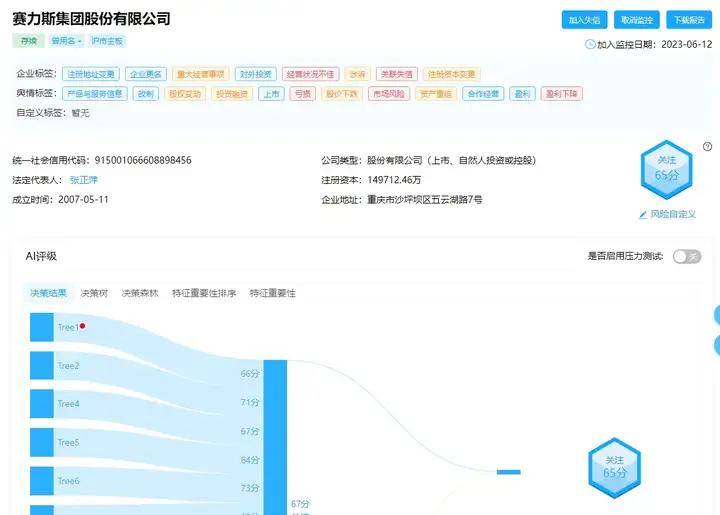Open the 决策森林 tab
This screenshot has width=720, height=515.
coord(140,293)
